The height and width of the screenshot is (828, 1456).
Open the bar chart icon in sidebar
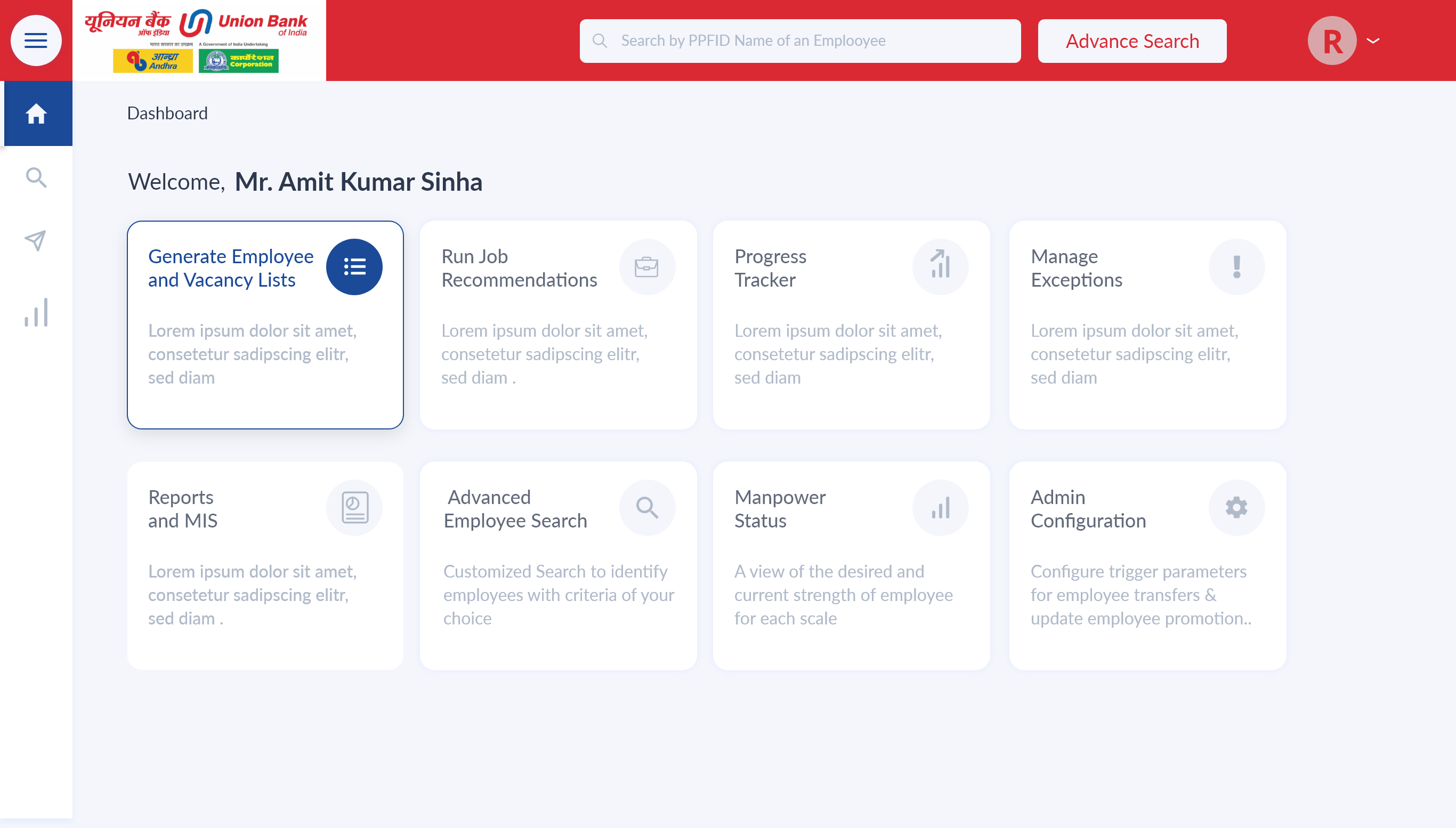[x=36, y=312]
